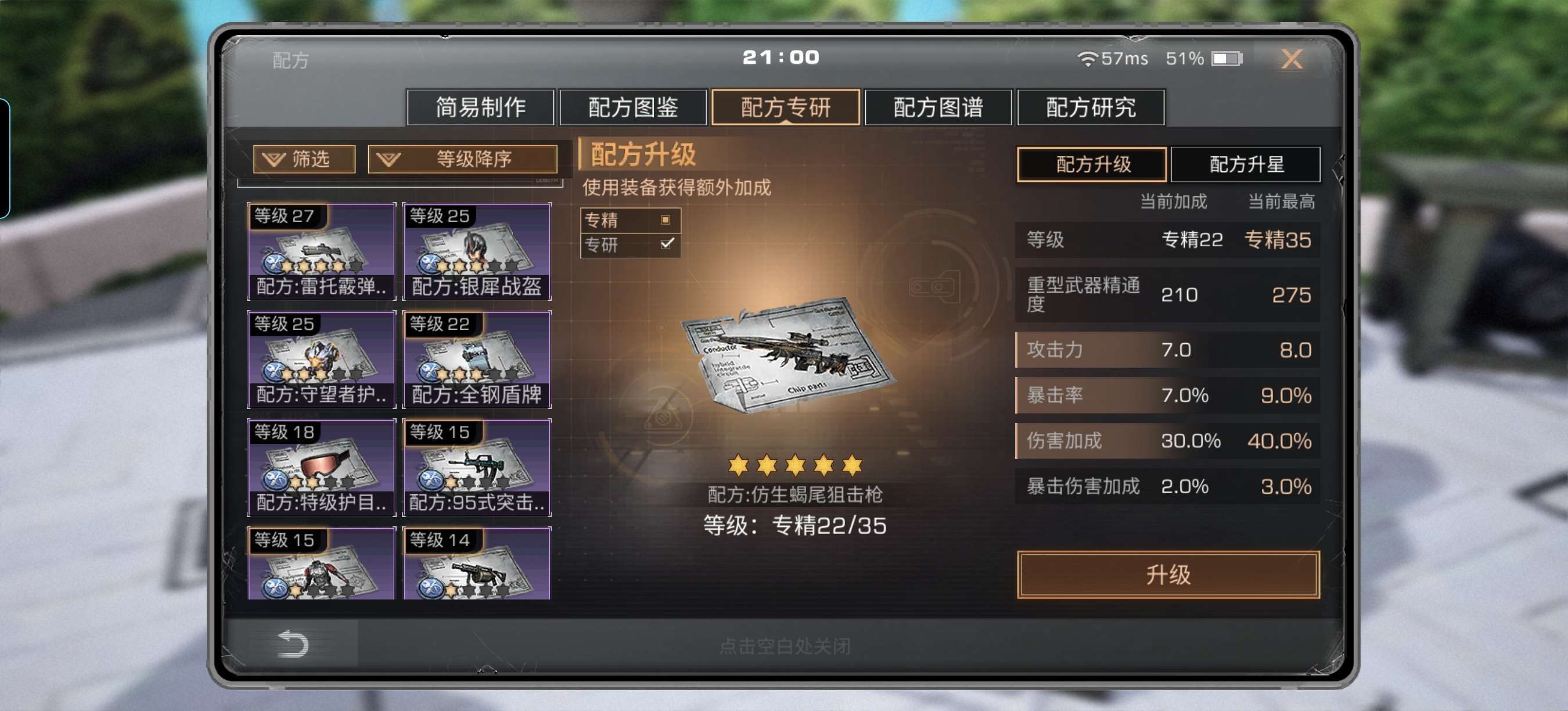The image size is (1568, 711).
Task: Click the 等级降序 dropdown arrow
Action: coord(389,160)
